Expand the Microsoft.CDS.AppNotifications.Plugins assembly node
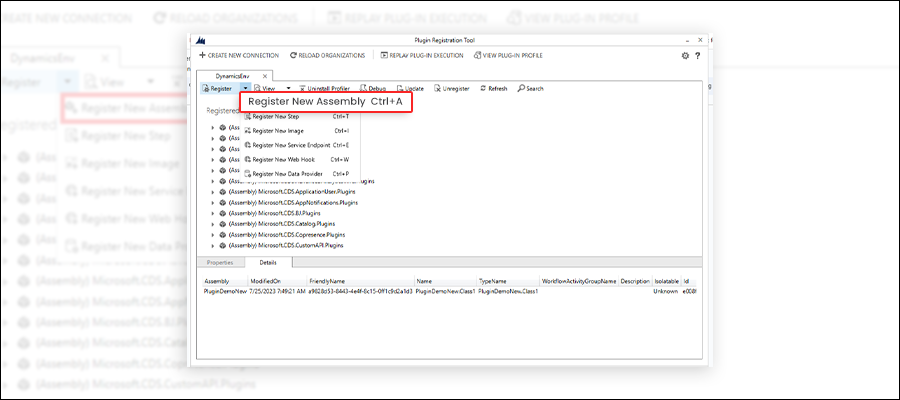The height and width of the screenshot is (400, 900). [x=213, y=203]
